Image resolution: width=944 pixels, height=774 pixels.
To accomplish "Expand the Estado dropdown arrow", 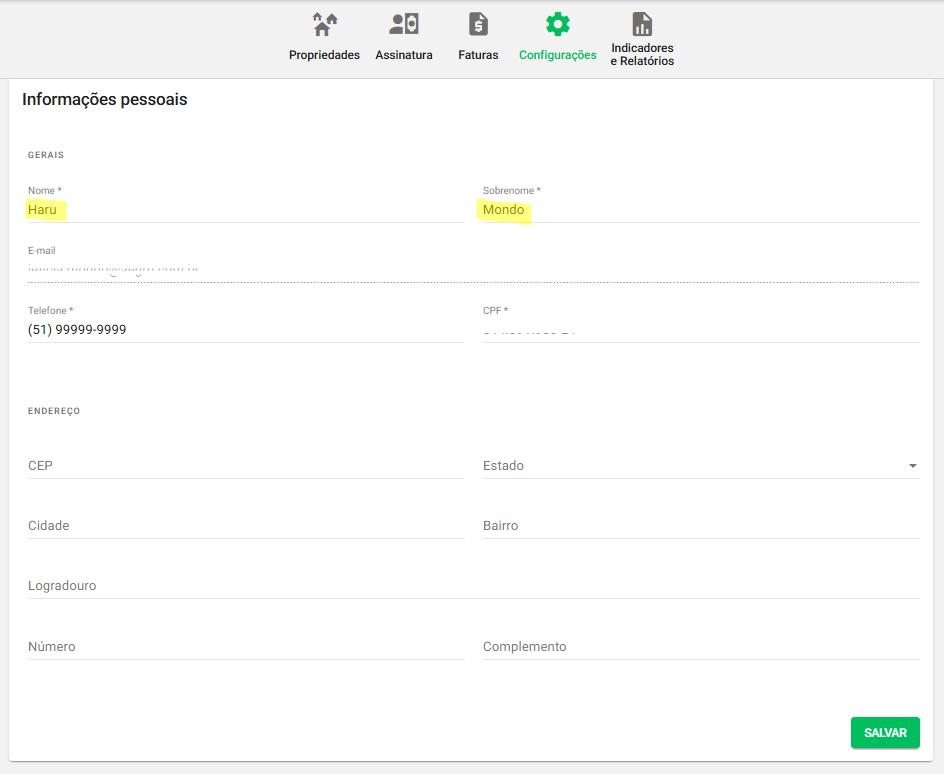I will pos(912,466).
